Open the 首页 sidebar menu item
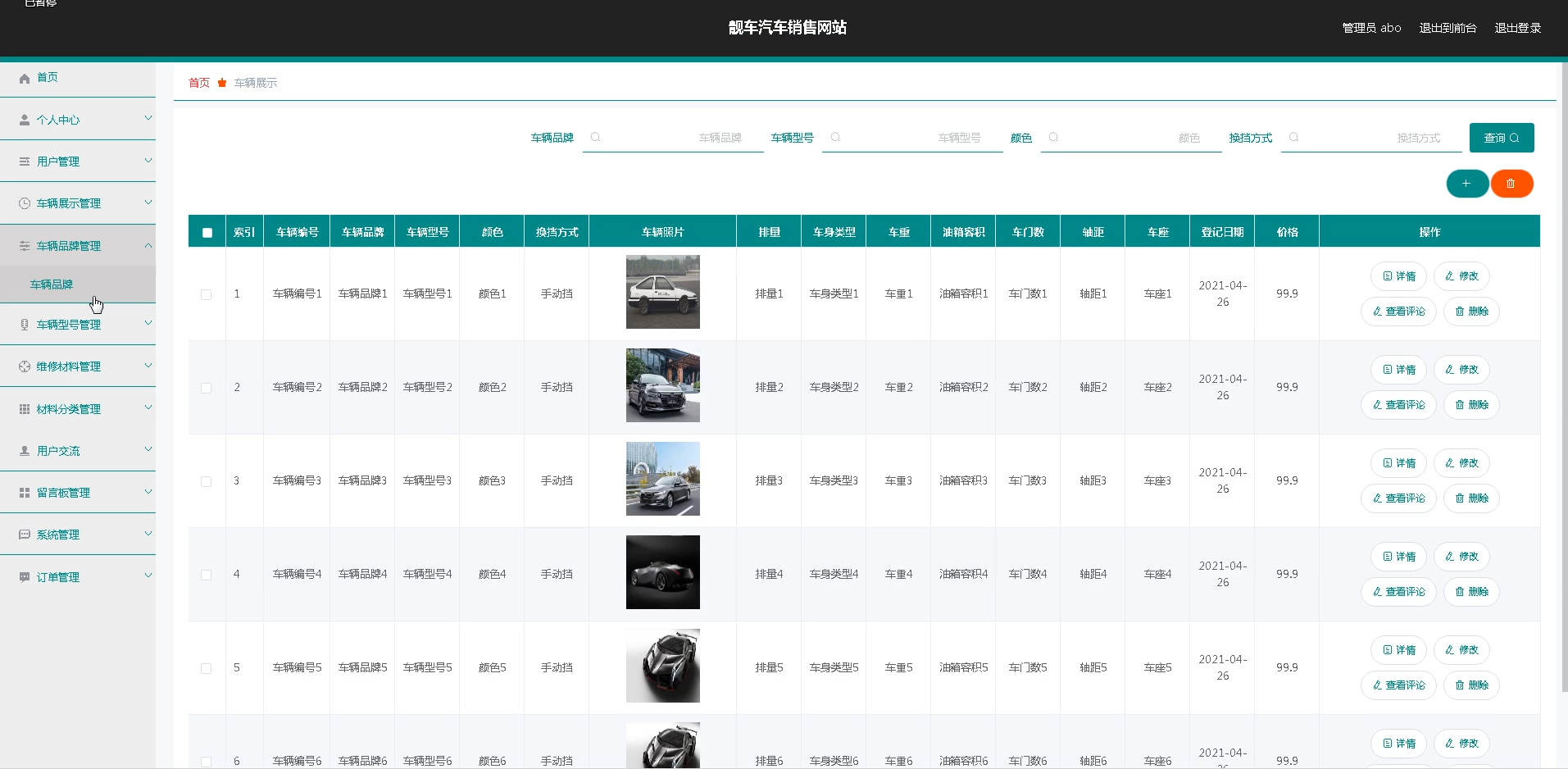Screen dimensions: 1568x769 tap(78, 78)
